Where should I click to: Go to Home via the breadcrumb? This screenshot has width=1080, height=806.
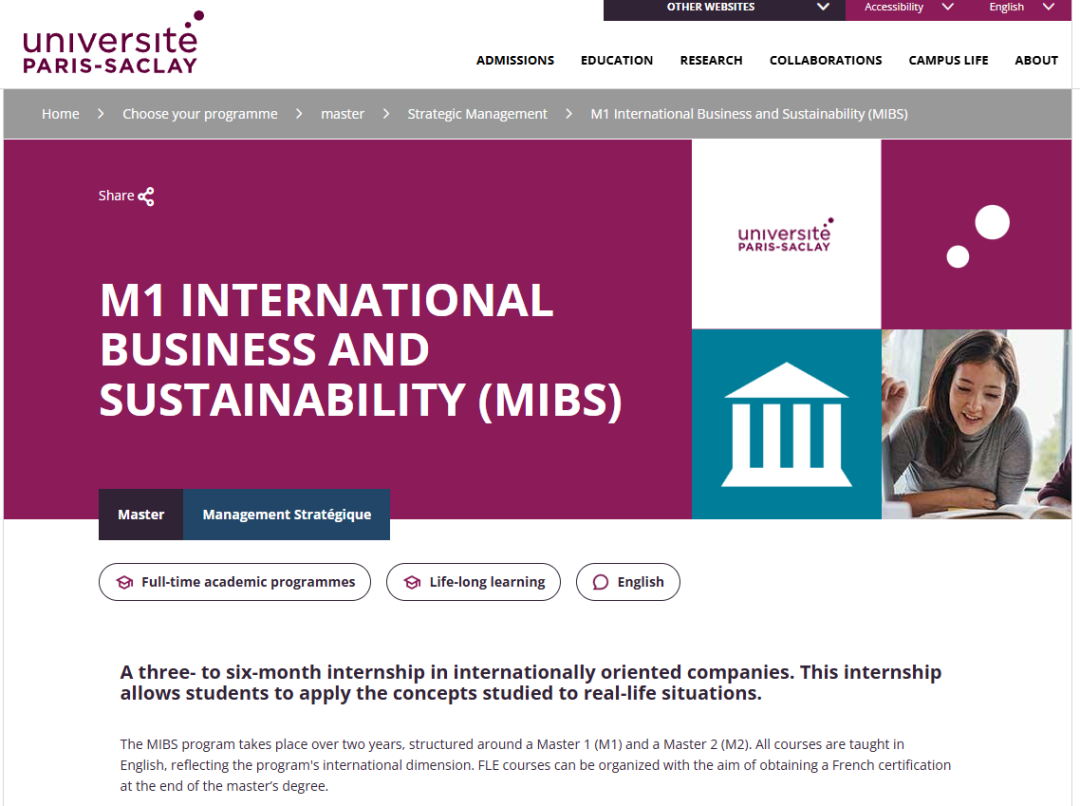point(60,113)
